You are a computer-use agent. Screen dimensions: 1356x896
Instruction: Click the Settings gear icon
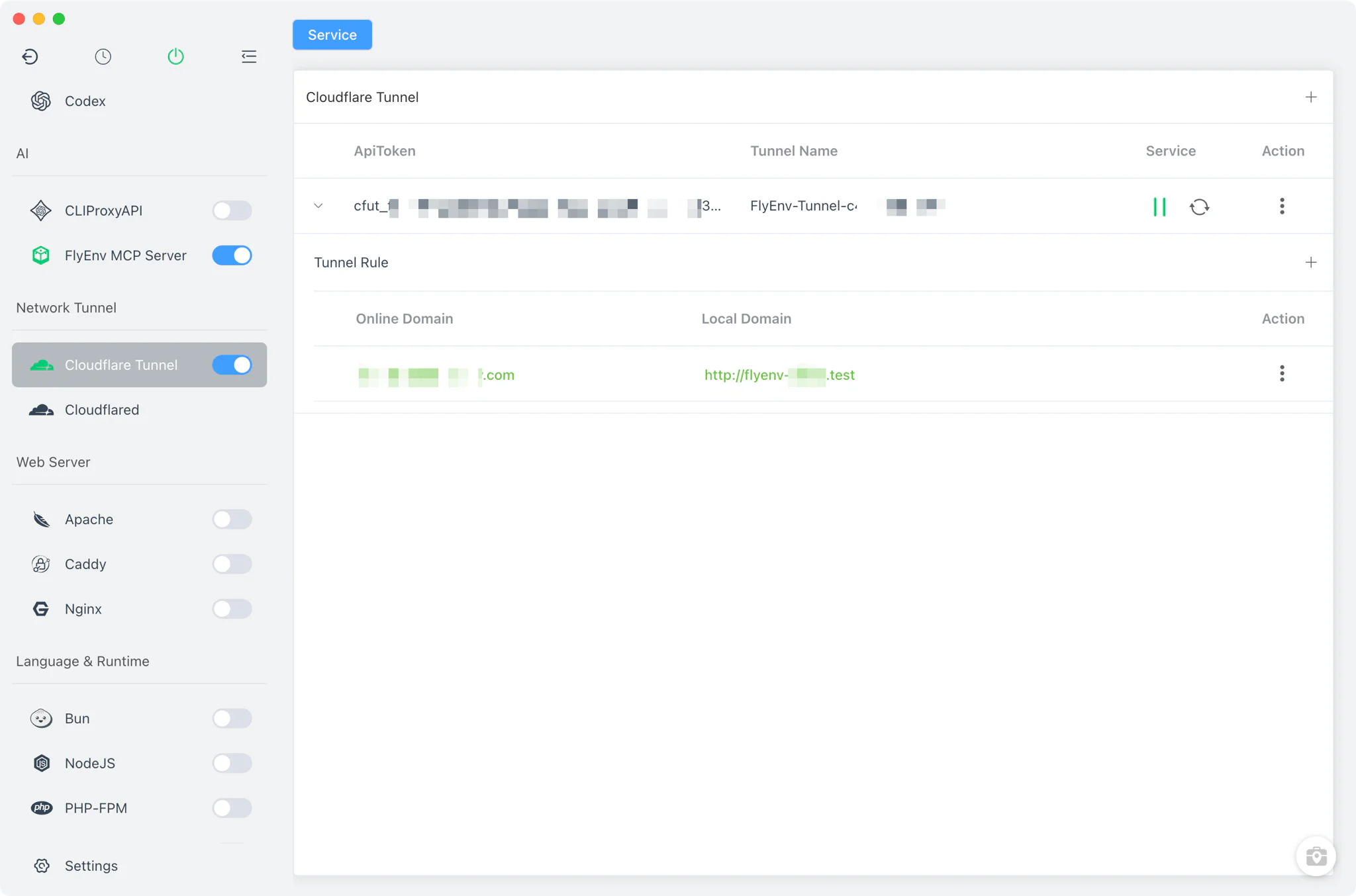[x=42, y=866]
